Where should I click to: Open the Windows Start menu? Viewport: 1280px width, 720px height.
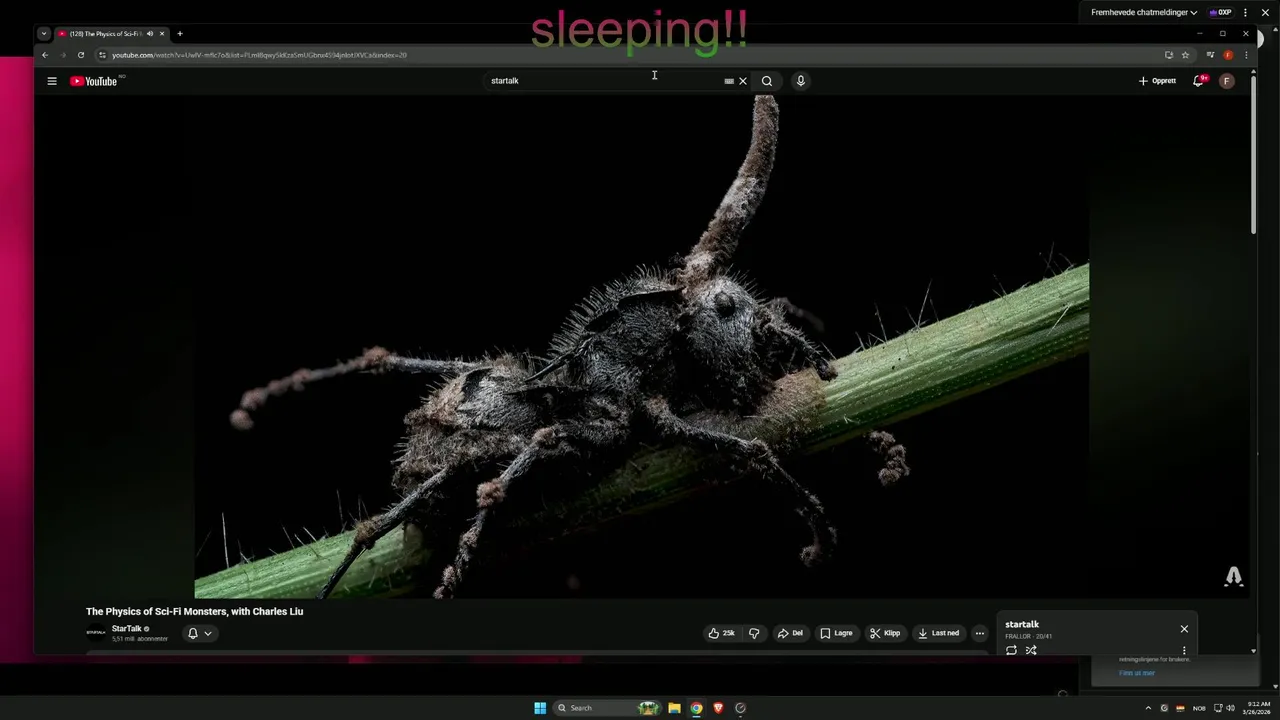point(540,708)
